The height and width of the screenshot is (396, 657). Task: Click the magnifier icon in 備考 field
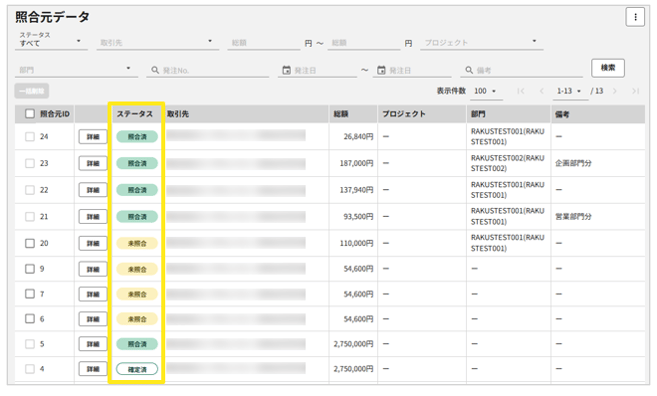[469, 70]
